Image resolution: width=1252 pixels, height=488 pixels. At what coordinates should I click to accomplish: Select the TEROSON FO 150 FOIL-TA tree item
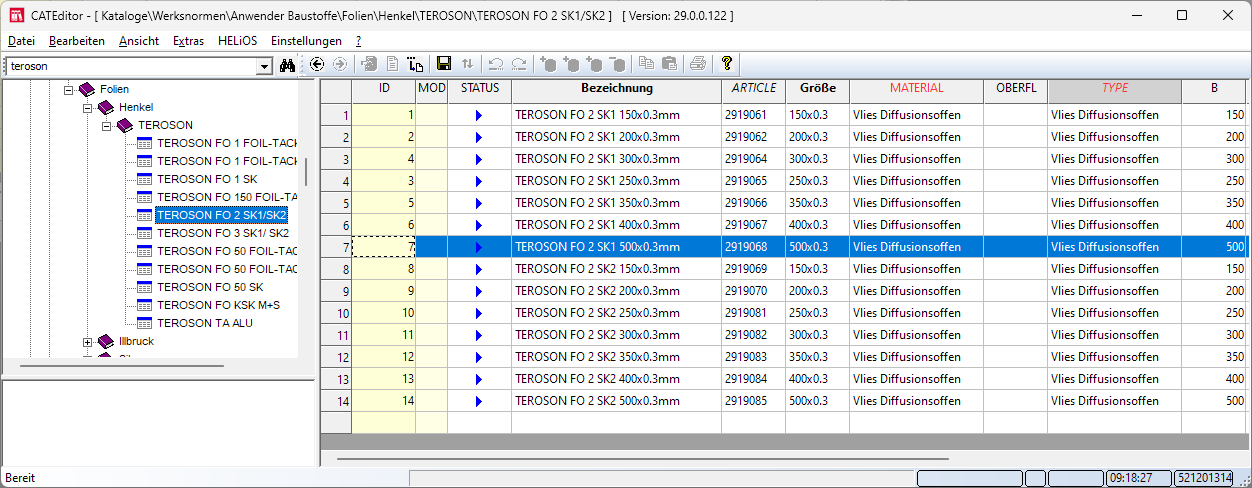[x=227, y=197]
